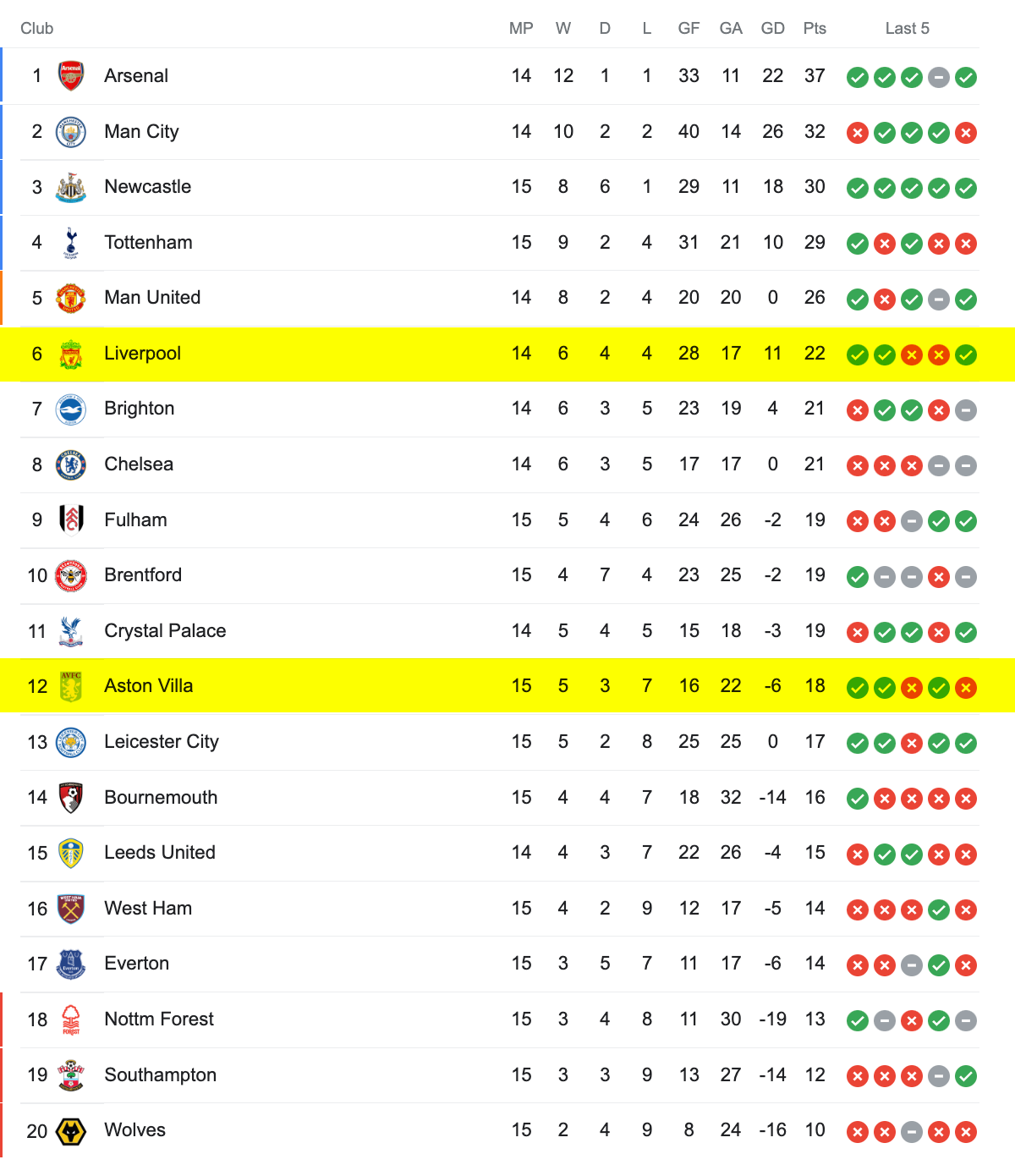Open the Nottm Forest team name
Viewport: 1015px width, 1176px height.
click(x=159, y=1019)
